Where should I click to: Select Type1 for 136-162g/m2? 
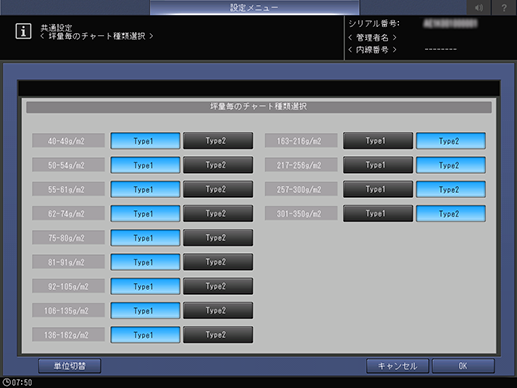click(x=145, y=335)
